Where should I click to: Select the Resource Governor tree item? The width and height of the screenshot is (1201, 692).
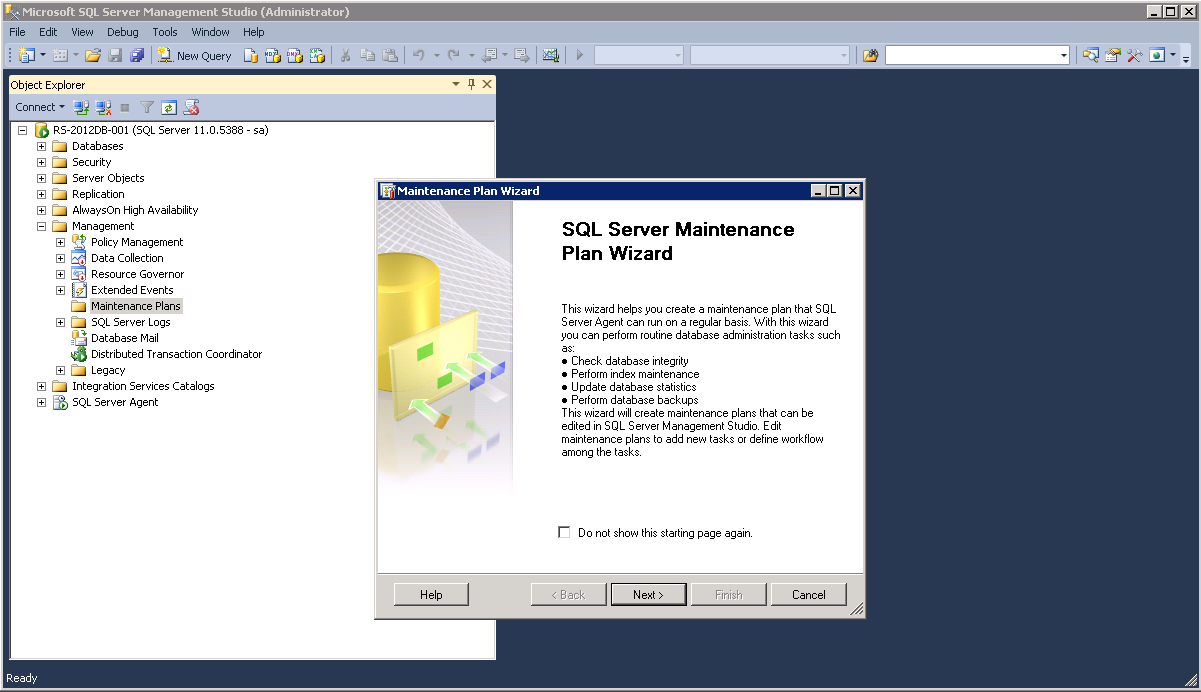[x=138, y=274]
